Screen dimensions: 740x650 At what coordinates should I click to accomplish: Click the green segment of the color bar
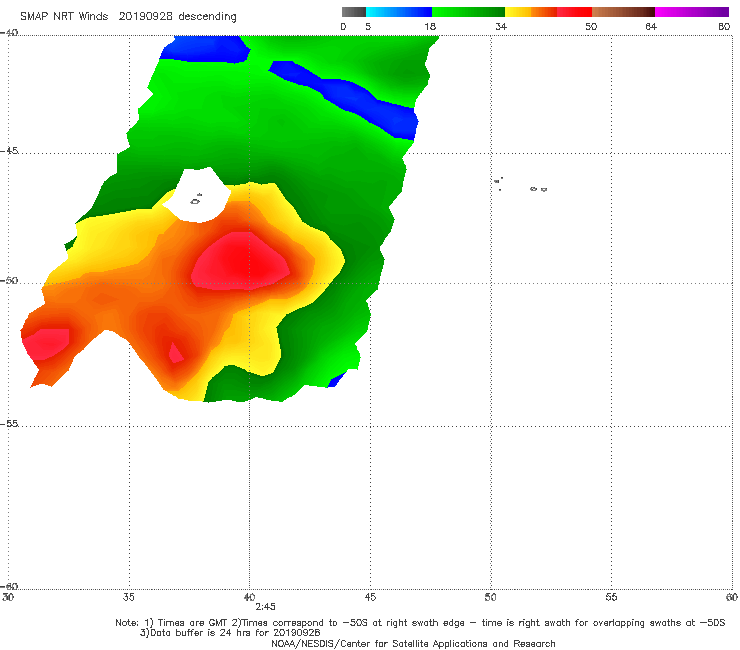pyautogui.click(x=468, y=12)
